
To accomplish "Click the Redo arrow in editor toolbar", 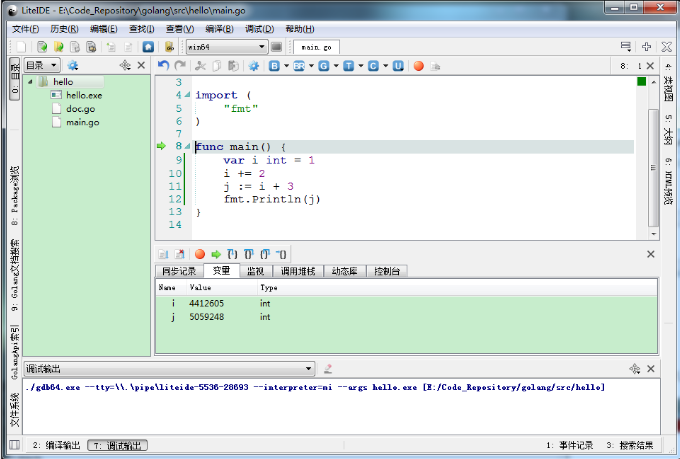I will point(180,66).
